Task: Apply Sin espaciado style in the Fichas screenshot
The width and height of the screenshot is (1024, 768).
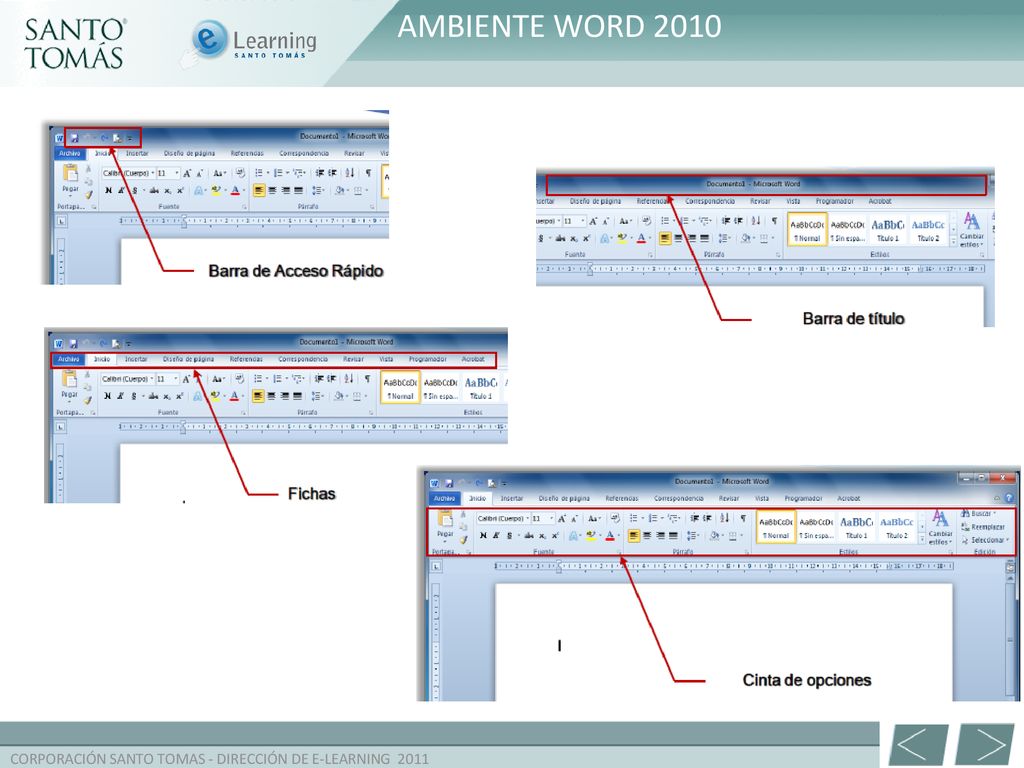Action: click(441, 388)
